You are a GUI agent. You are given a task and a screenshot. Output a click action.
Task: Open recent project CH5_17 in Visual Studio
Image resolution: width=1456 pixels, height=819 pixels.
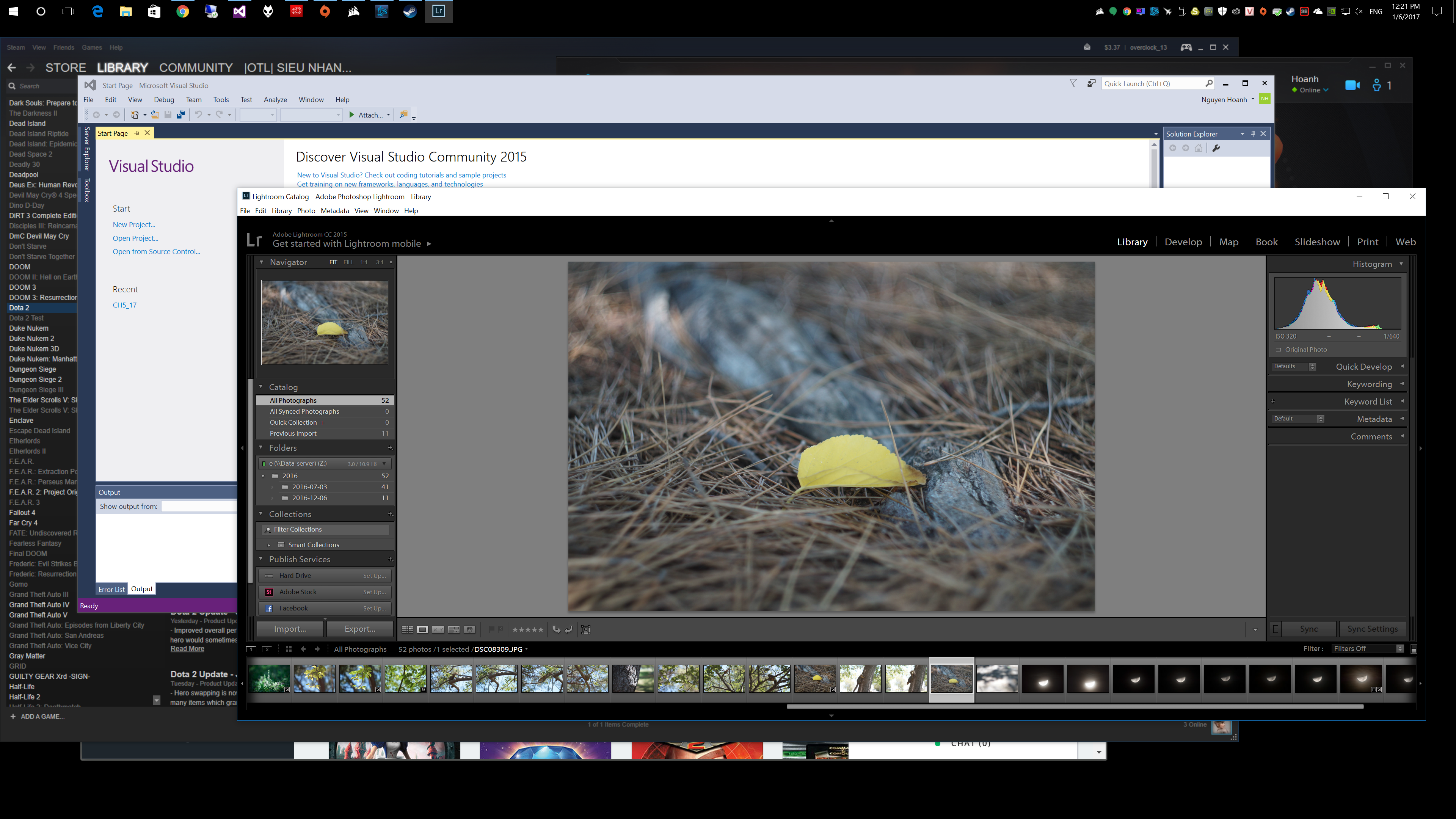tap(124, 305)
